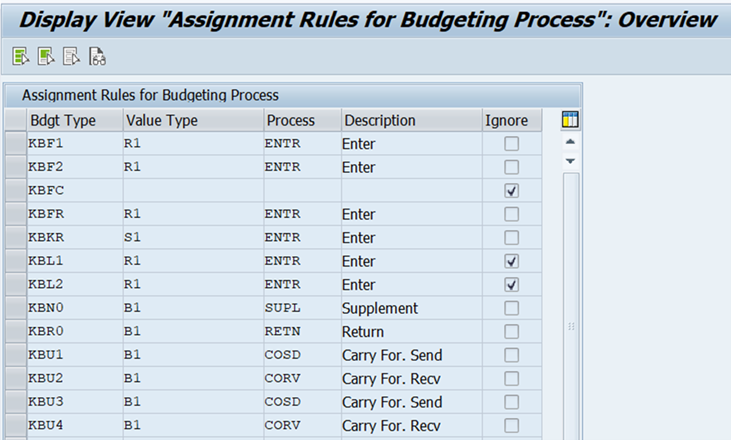Click the Ignore column header
This screenshot has height=440, width=731.
click(x=506, y=121)
